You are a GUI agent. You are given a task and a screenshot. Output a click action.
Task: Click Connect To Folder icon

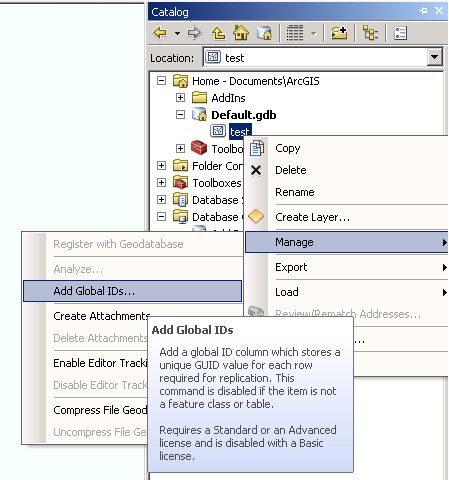339,33
